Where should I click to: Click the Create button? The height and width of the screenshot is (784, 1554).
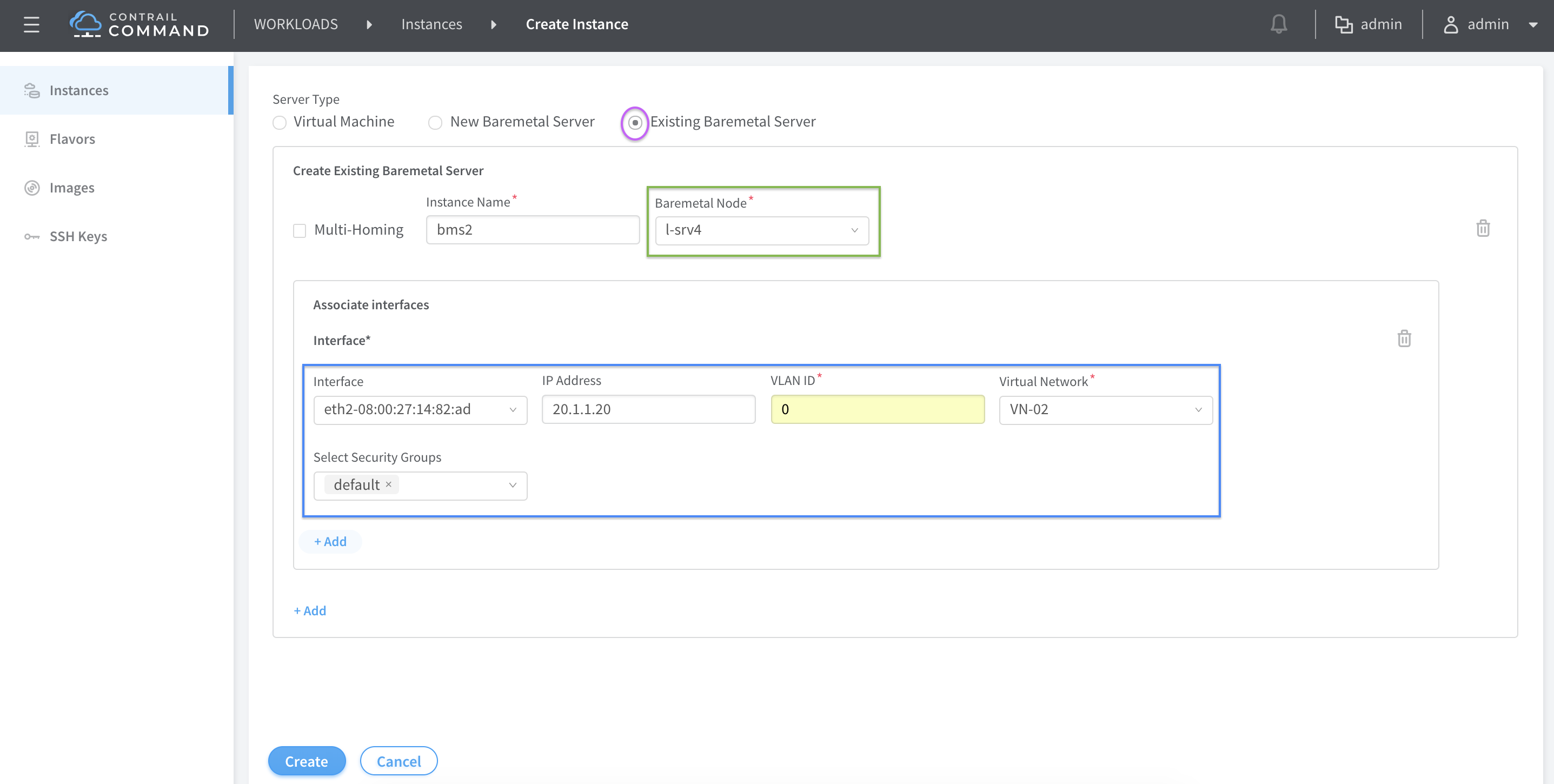point(307,761)
